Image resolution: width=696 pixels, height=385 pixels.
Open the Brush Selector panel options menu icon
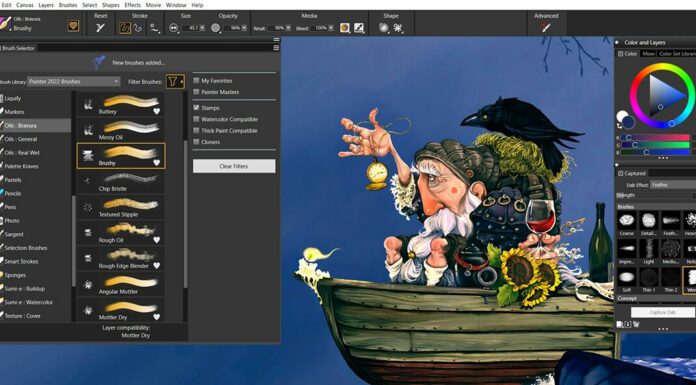276,48
